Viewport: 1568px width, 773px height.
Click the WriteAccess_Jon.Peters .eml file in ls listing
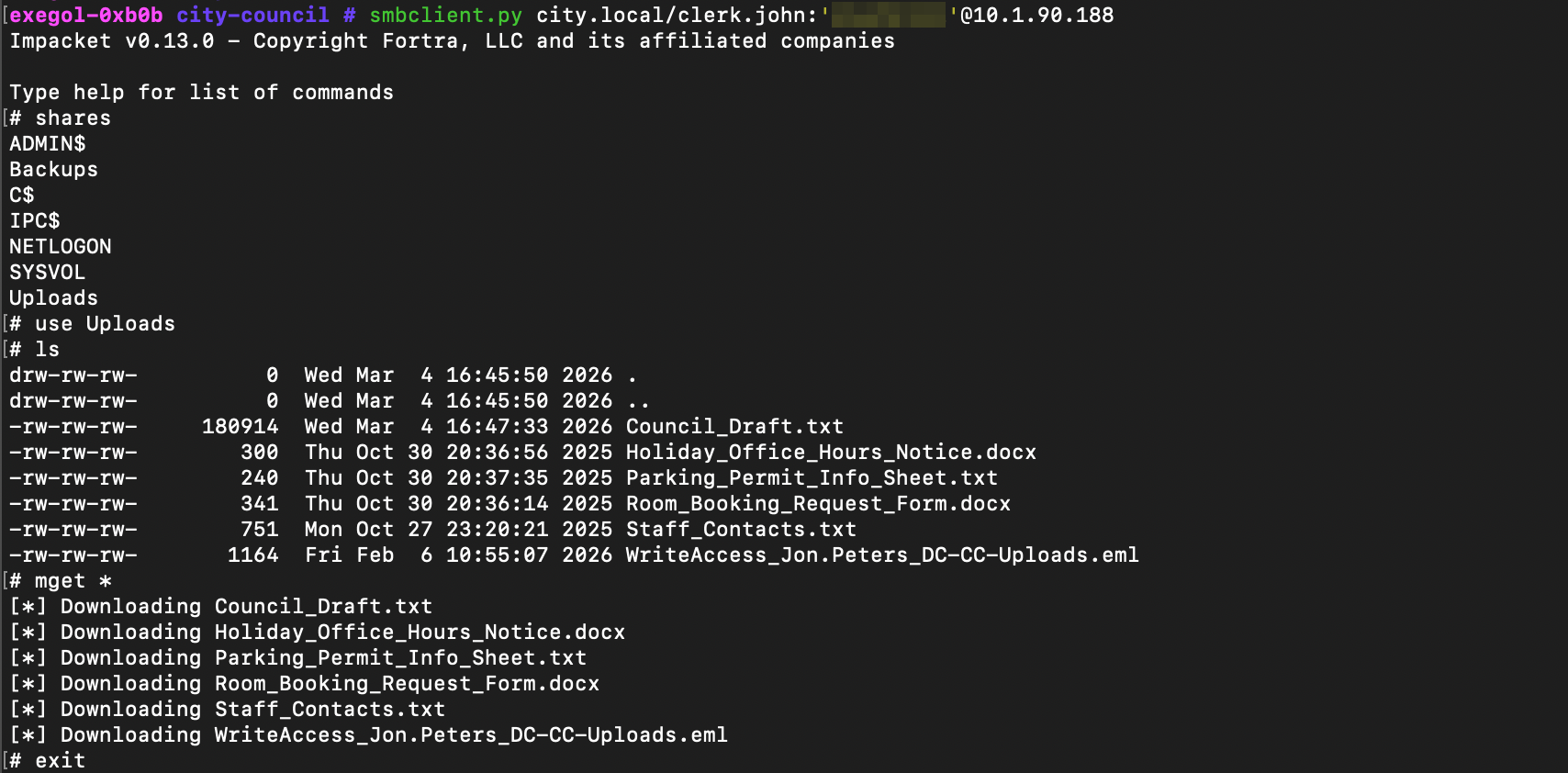point(882,555)
